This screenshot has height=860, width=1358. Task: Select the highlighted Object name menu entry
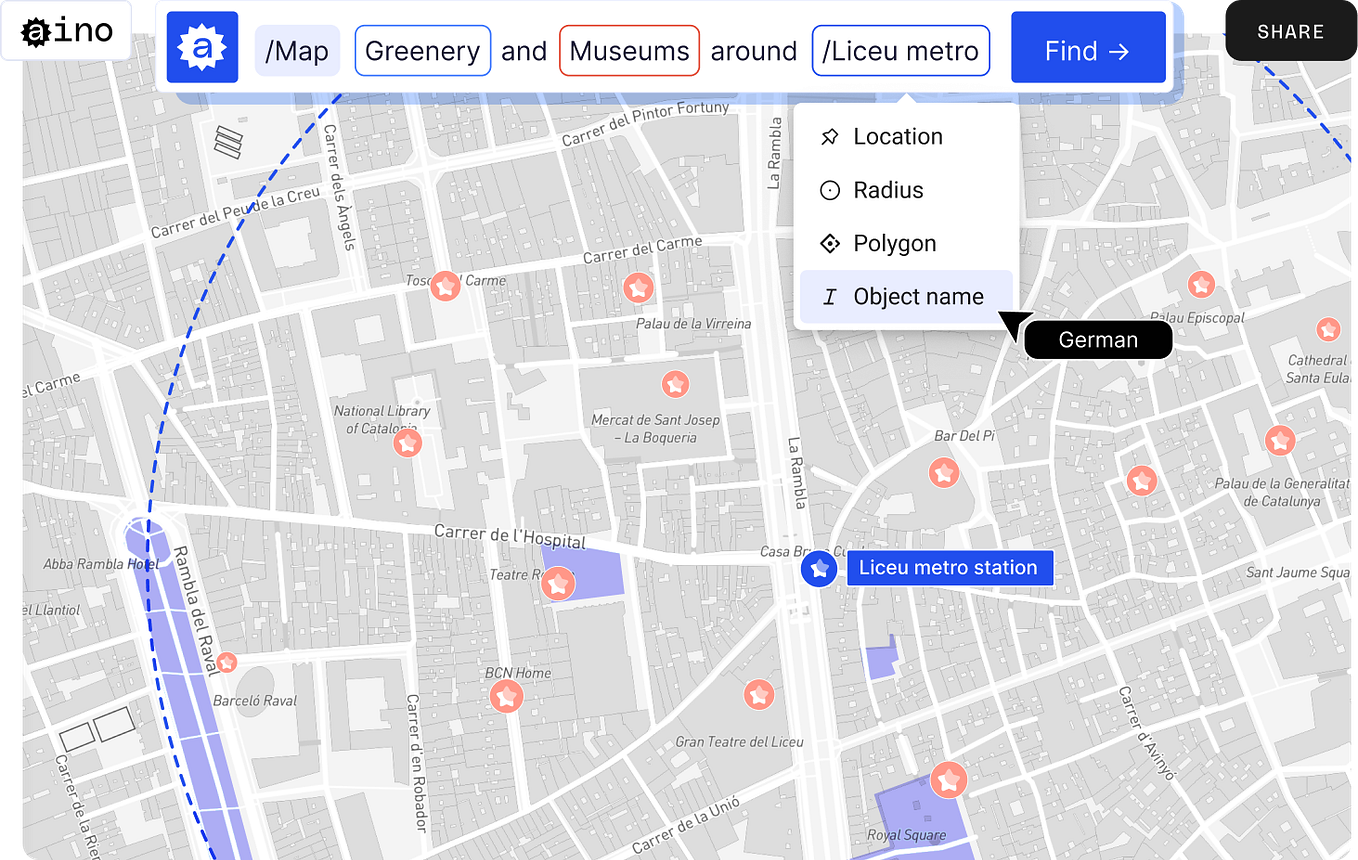coord(917,296)
